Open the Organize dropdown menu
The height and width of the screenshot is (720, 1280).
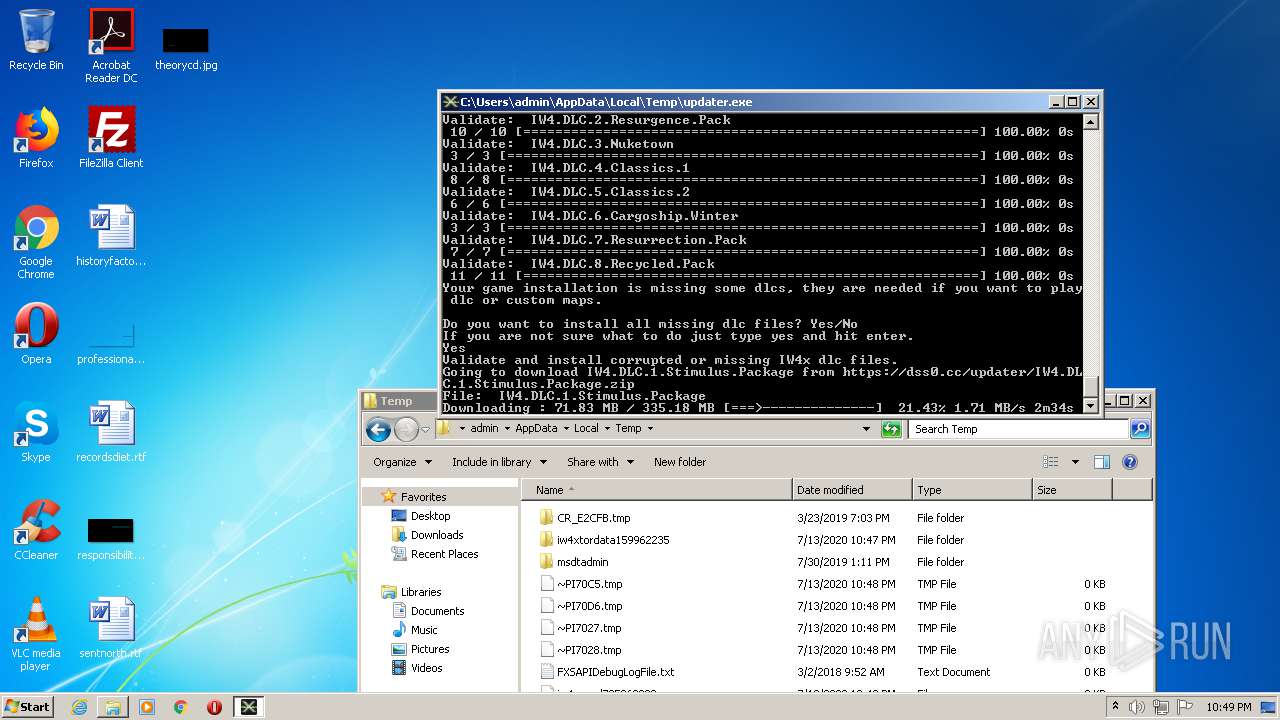pos(402,462)
